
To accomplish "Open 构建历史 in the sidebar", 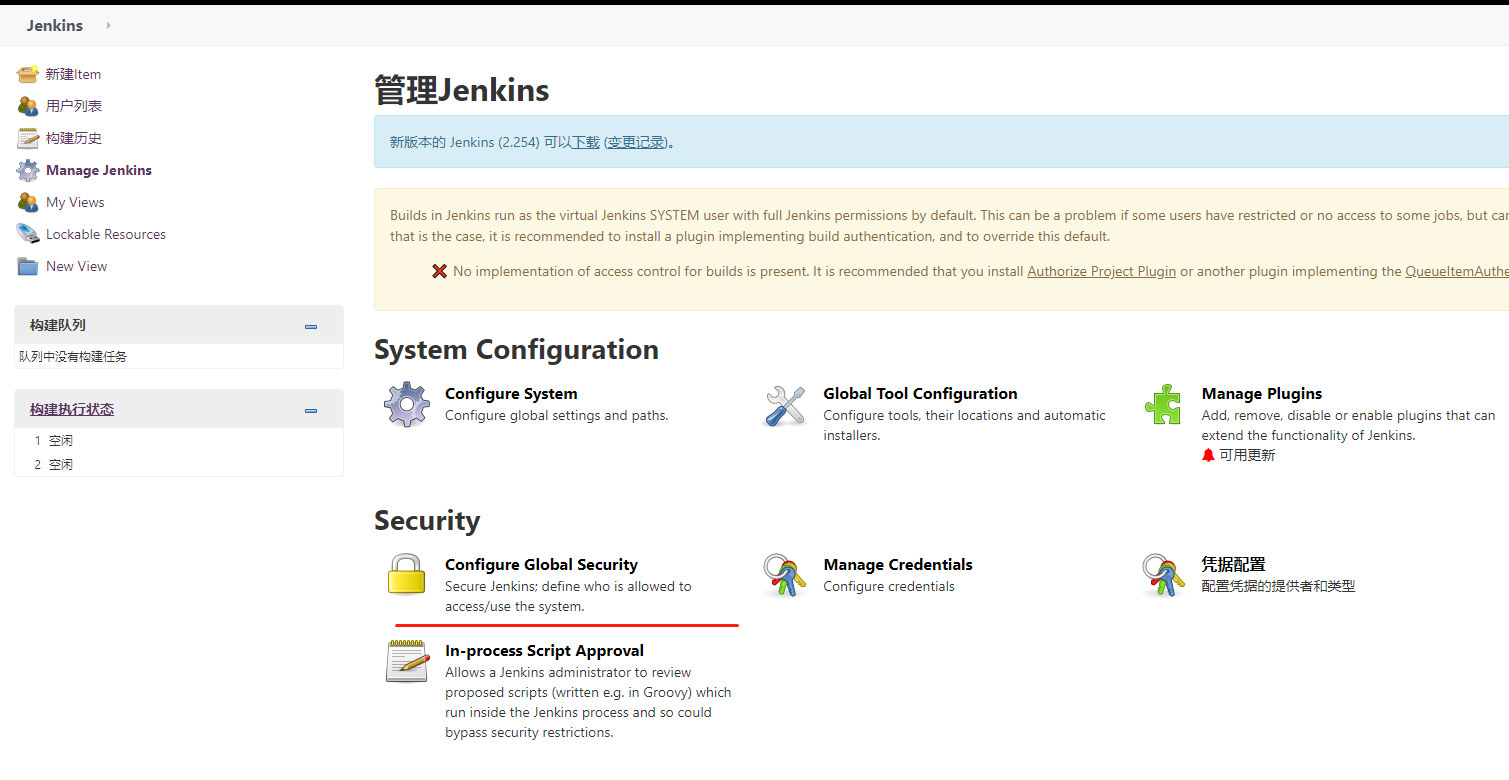I will click(x=74, y=138).
